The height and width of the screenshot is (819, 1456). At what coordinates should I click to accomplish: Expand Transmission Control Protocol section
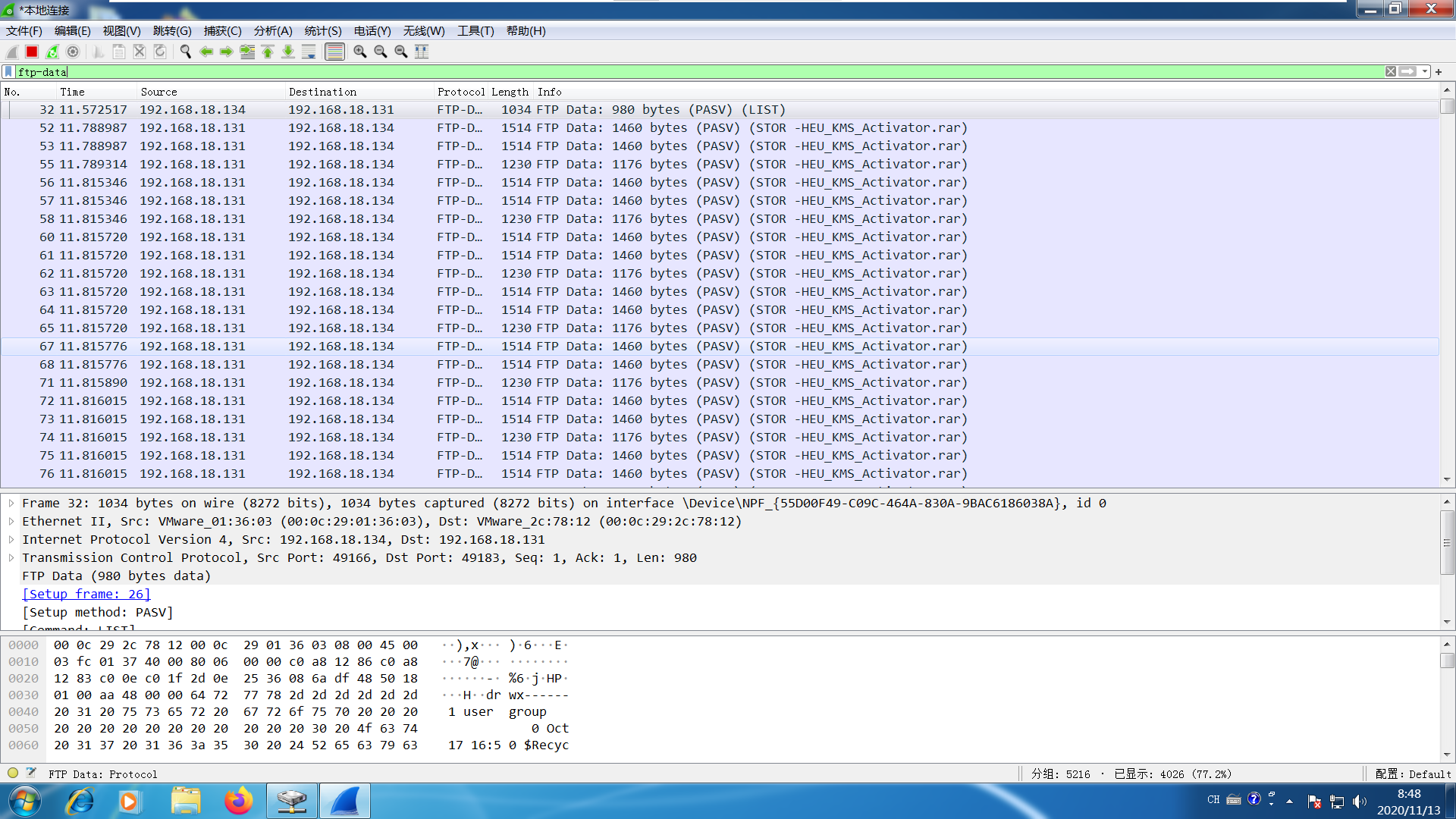click(x=11, y=557)
